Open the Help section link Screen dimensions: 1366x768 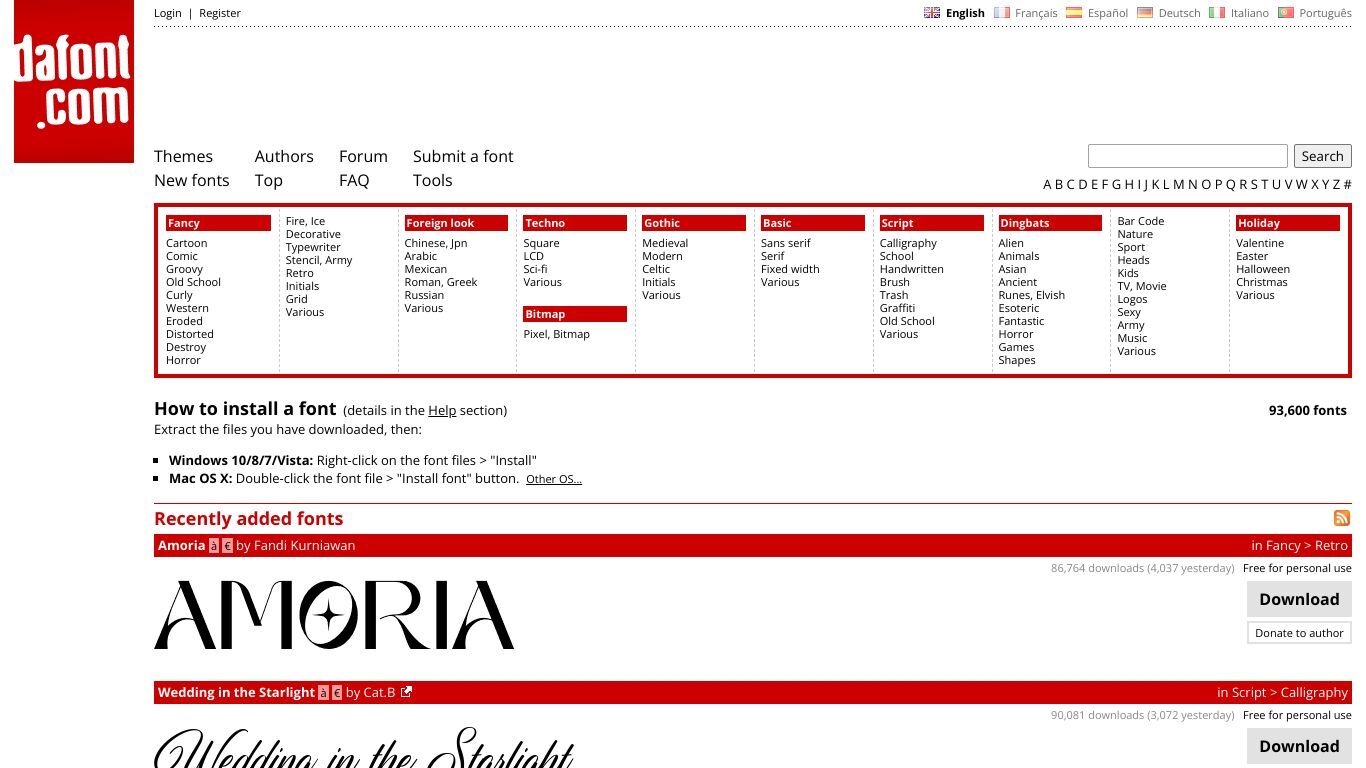pos(442,410)
